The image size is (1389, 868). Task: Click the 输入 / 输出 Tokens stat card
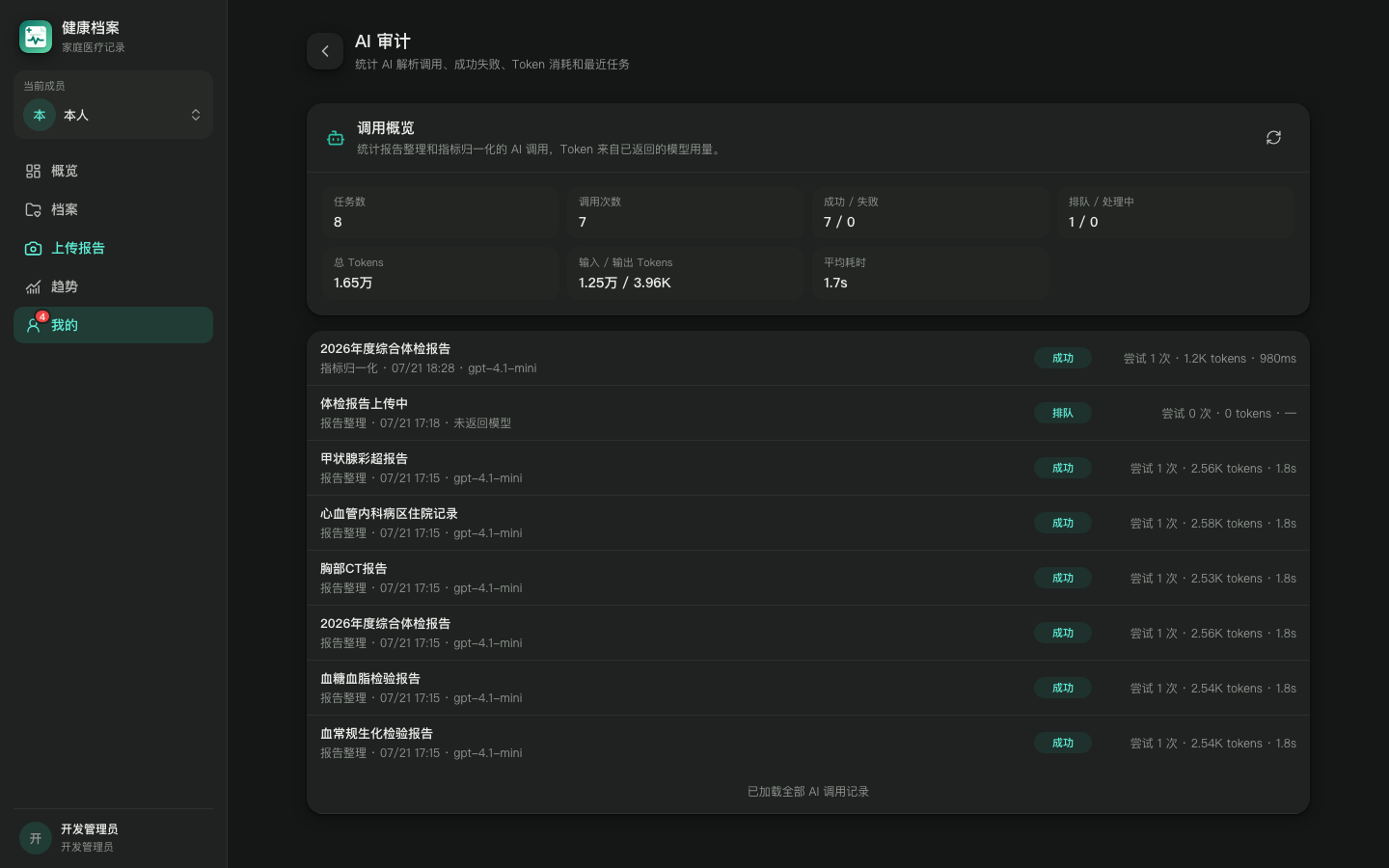click(686, 273)
